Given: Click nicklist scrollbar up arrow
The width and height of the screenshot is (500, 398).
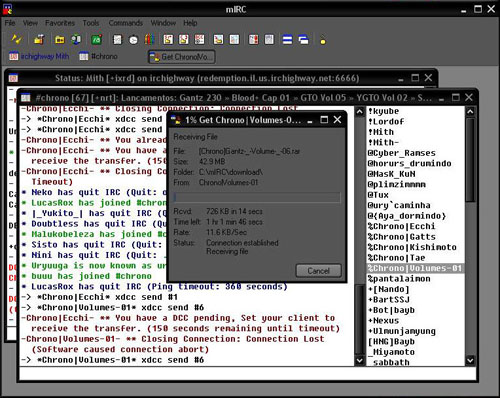Looking at the screenshot, I should 470,112.
